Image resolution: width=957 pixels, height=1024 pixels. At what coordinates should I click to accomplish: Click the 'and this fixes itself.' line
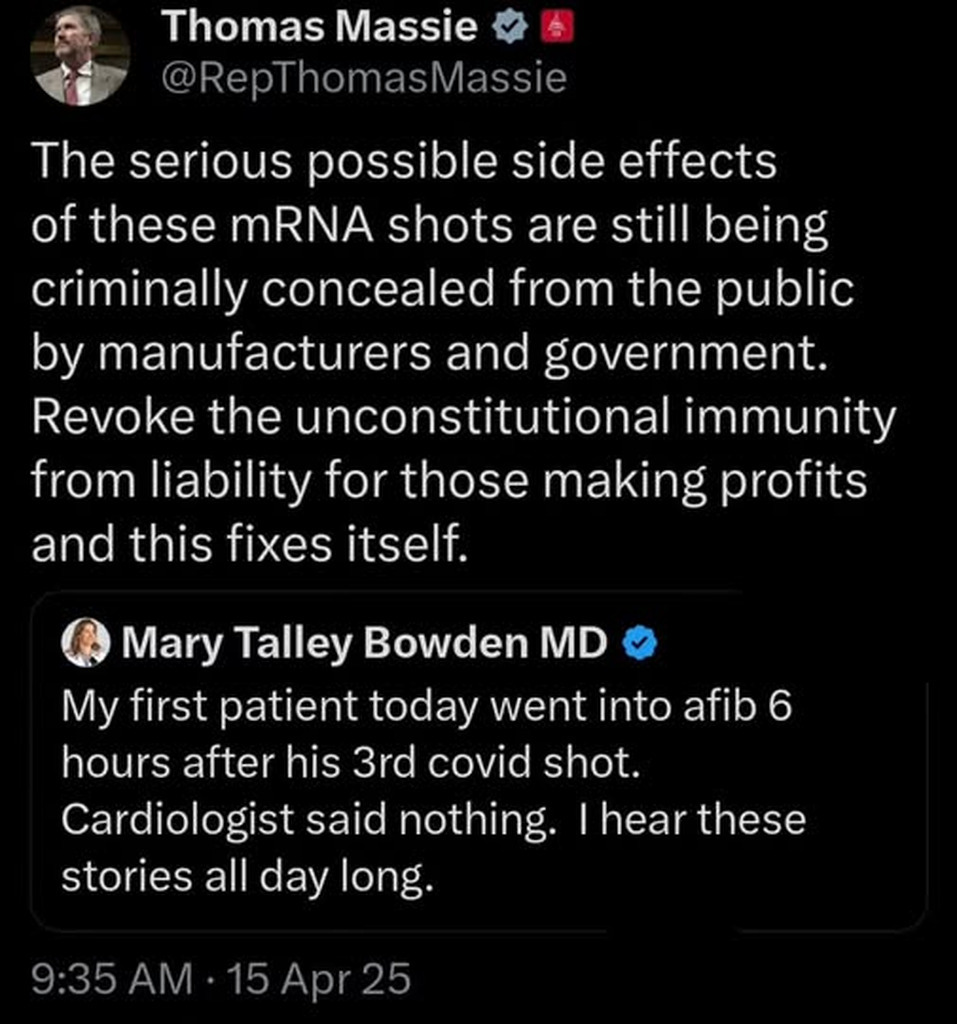click(249, 546)
